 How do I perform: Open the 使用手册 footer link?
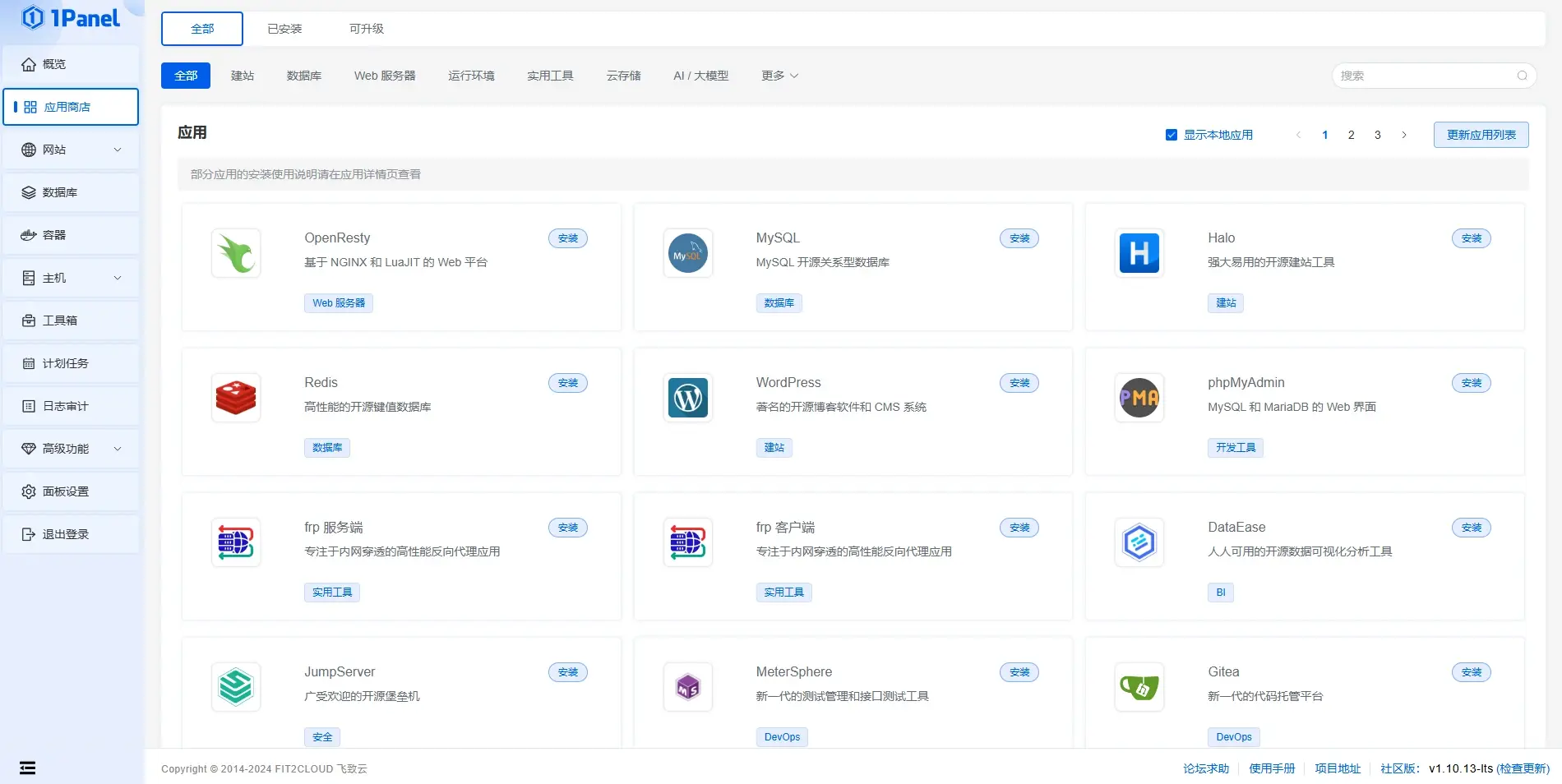(x=1272, y=768)
